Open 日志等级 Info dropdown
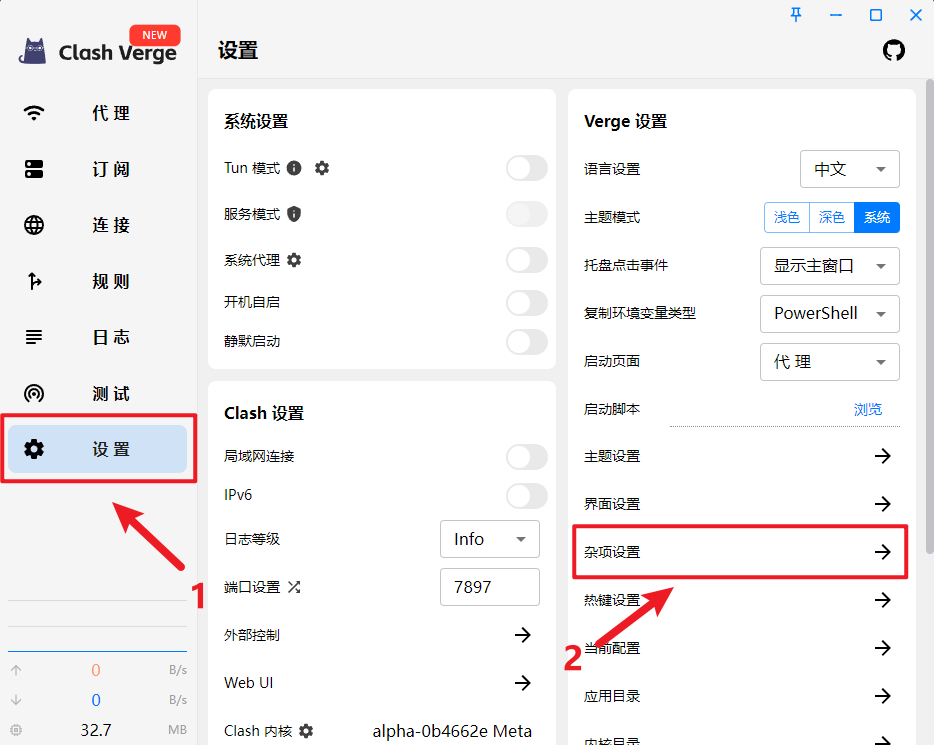934x745 pixels. 490,539
